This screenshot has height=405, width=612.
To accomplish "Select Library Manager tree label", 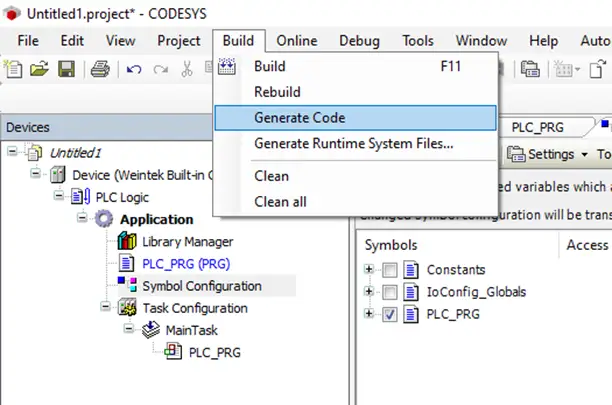I will pyautogui.click(x=188, y=242).
